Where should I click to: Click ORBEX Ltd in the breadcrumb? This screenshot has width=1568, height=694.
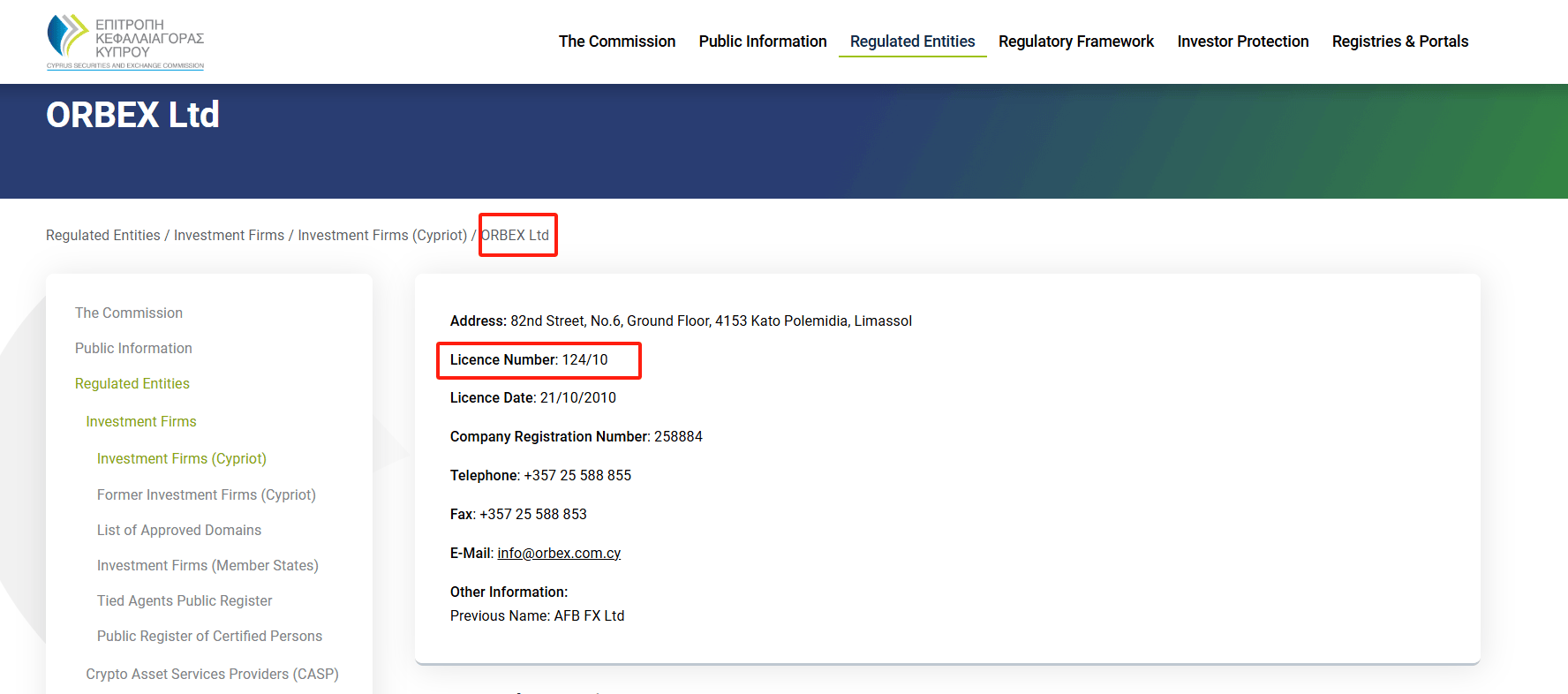click(516, 235)
